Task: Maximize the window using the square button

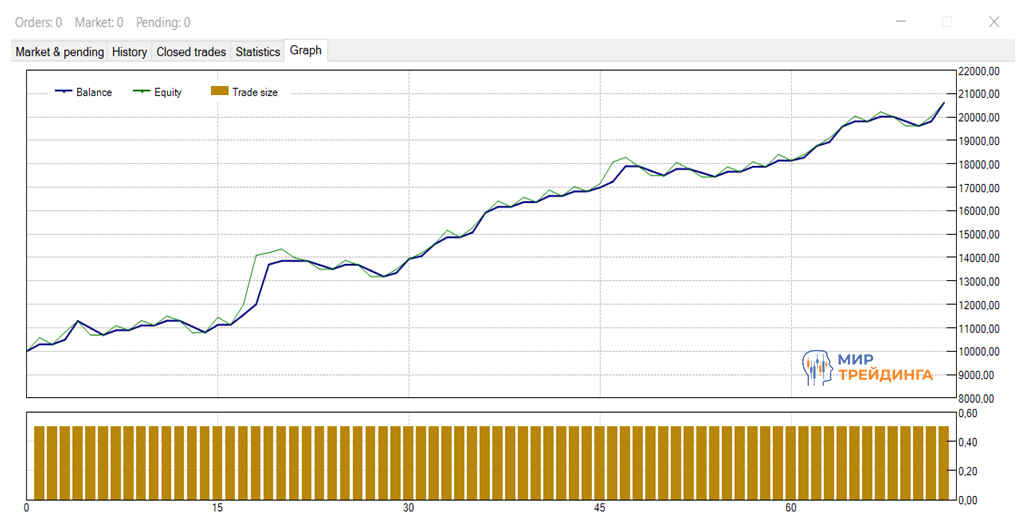Action: (947, 21)
